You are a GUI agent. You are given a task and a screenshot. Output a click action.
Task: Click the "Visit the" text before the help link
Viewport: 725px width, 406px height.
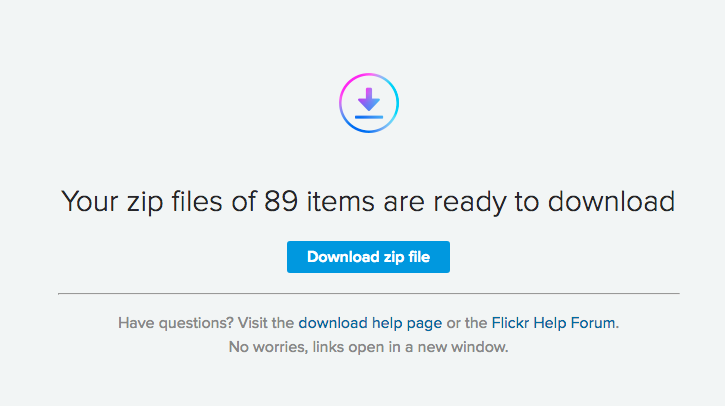266,323
